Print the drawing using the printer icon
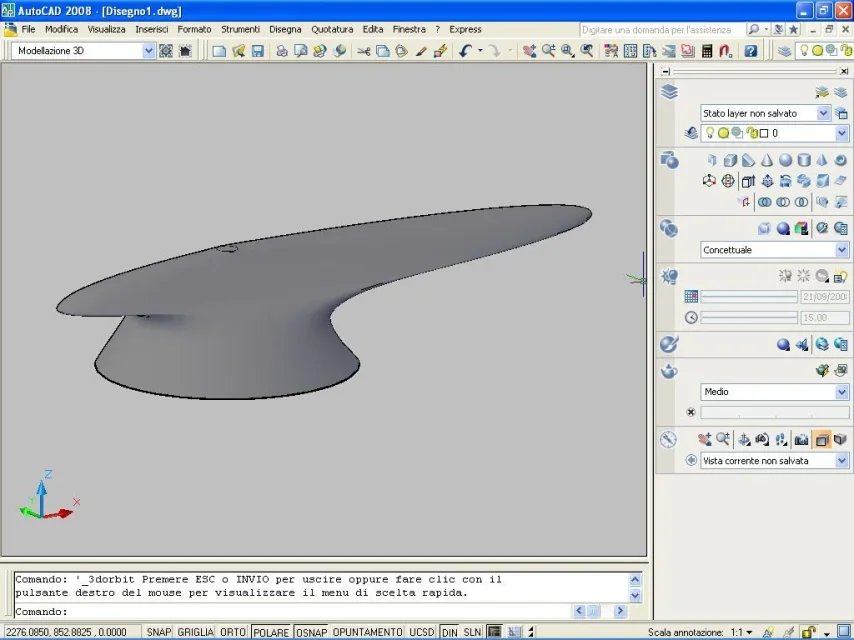This screenshot has width=854, height=640. pyautogui.click(x=282, y=51)
